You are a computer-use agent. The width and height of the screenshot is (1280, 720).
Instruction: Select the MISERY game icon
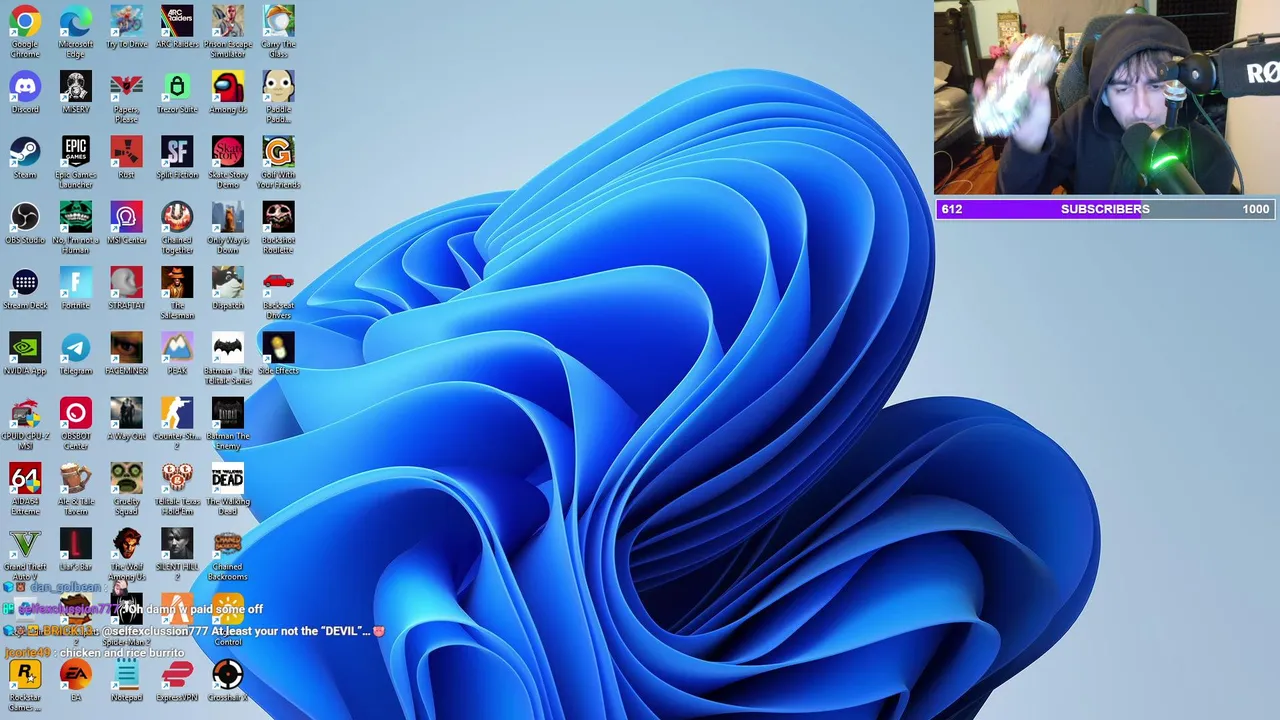click(76, 92)
